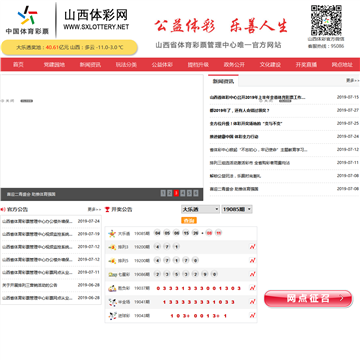This screenshot has height=360, width=360.
Task: Open the 胜负彩 football game icon
Action: (x=112, y=288)
